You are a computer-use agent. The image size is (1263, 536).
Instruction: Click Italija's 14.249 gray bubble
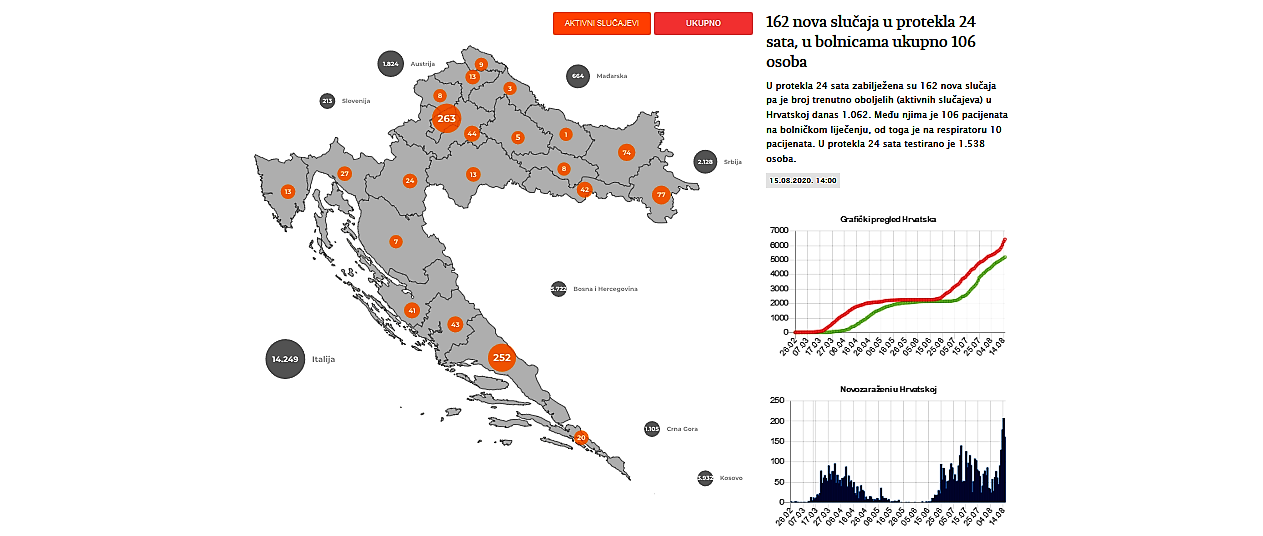285,358
